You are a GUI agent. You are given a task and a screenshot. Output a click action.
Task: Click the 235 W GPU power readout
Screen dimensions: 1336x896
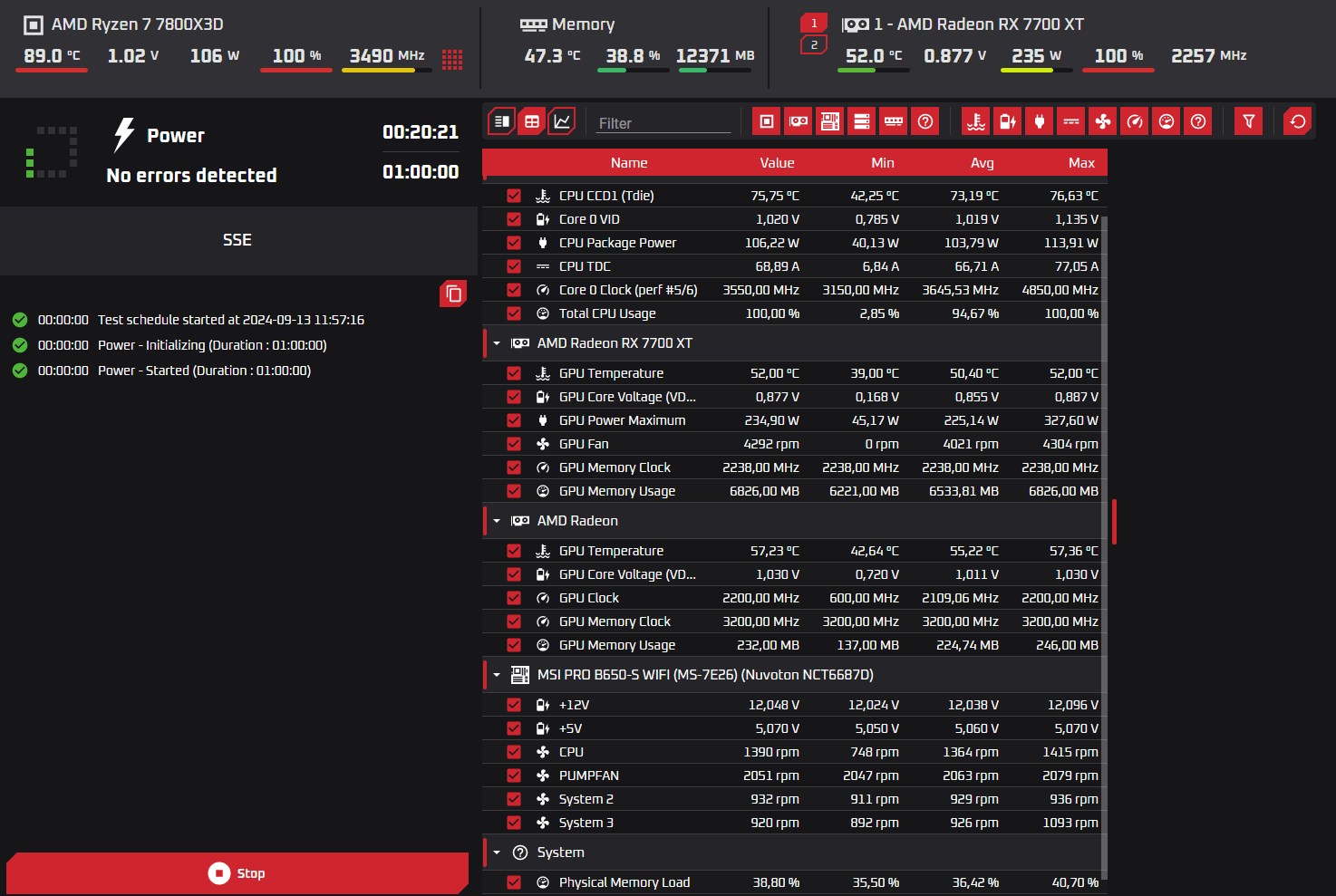[1037, 56]
